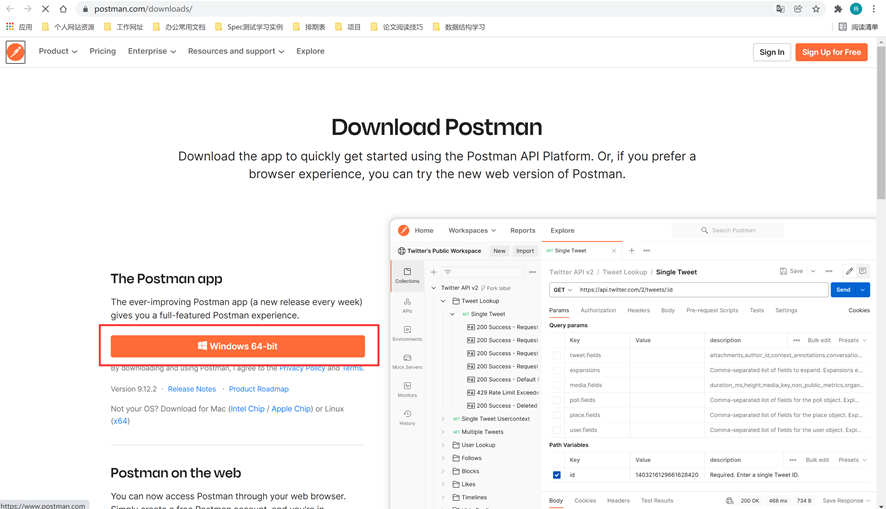
Task: Open the 排期表 bookmark folder
Action: point(309,27)
